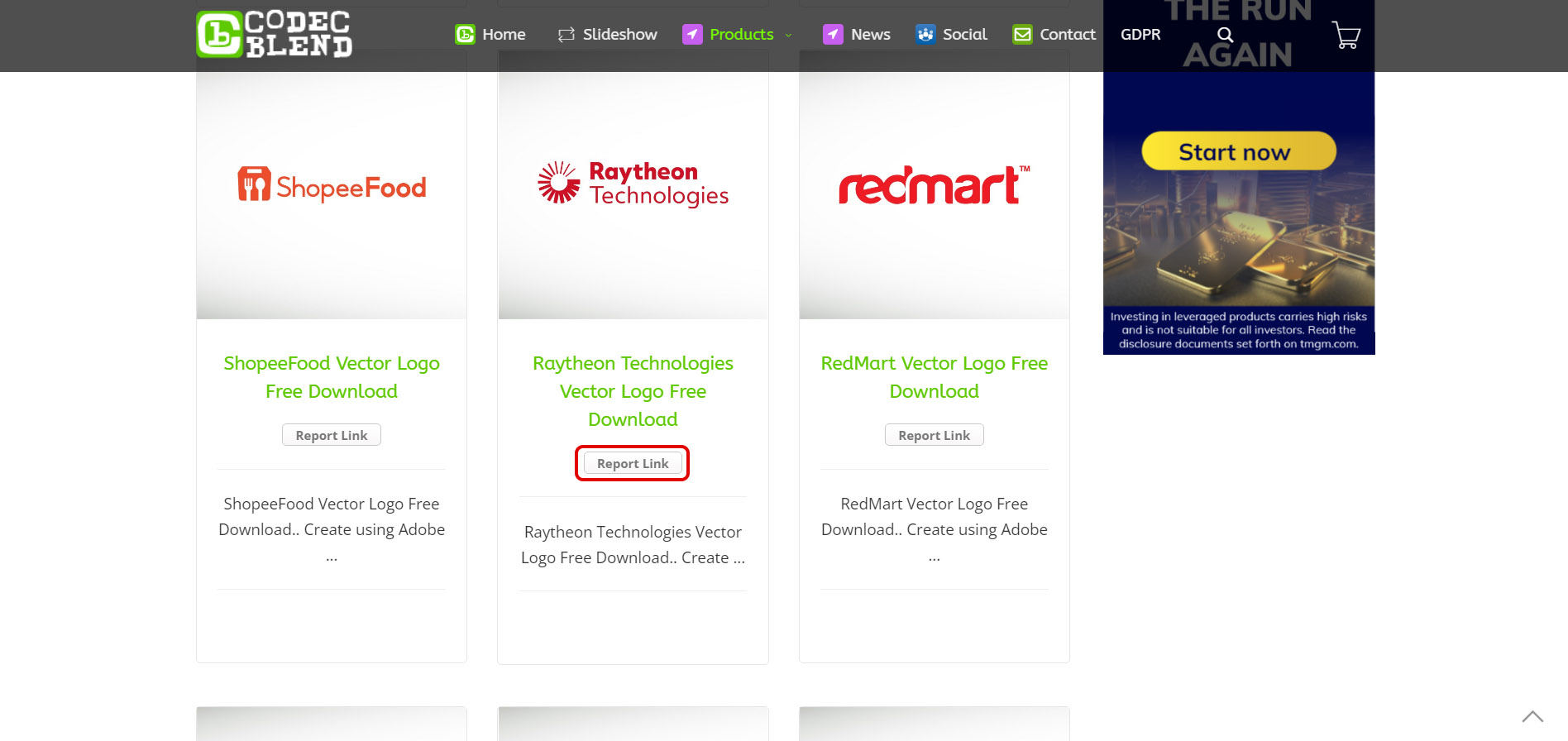Open the GDPR menu item

1140,35
